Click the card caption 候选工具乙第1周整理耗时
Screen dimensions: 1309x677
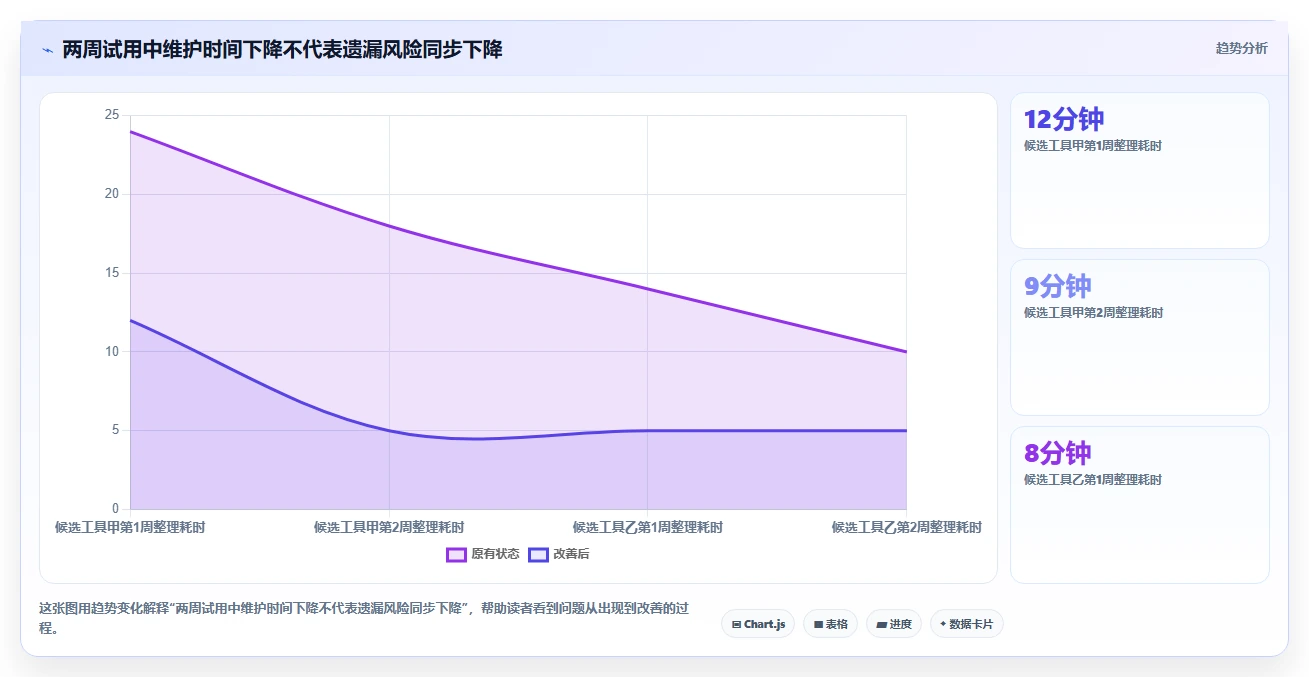[1093, 480]
